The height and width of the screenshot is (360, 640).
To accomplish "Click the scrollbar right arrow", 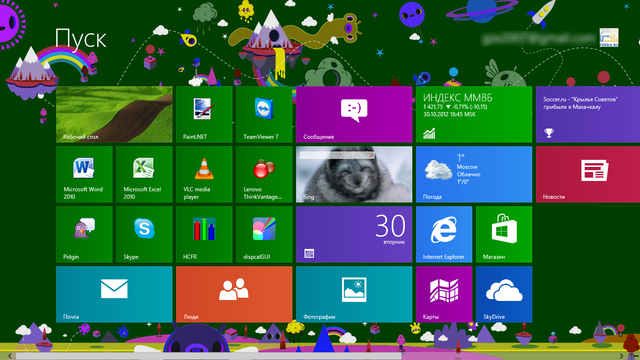I will (x=622, y=356).
